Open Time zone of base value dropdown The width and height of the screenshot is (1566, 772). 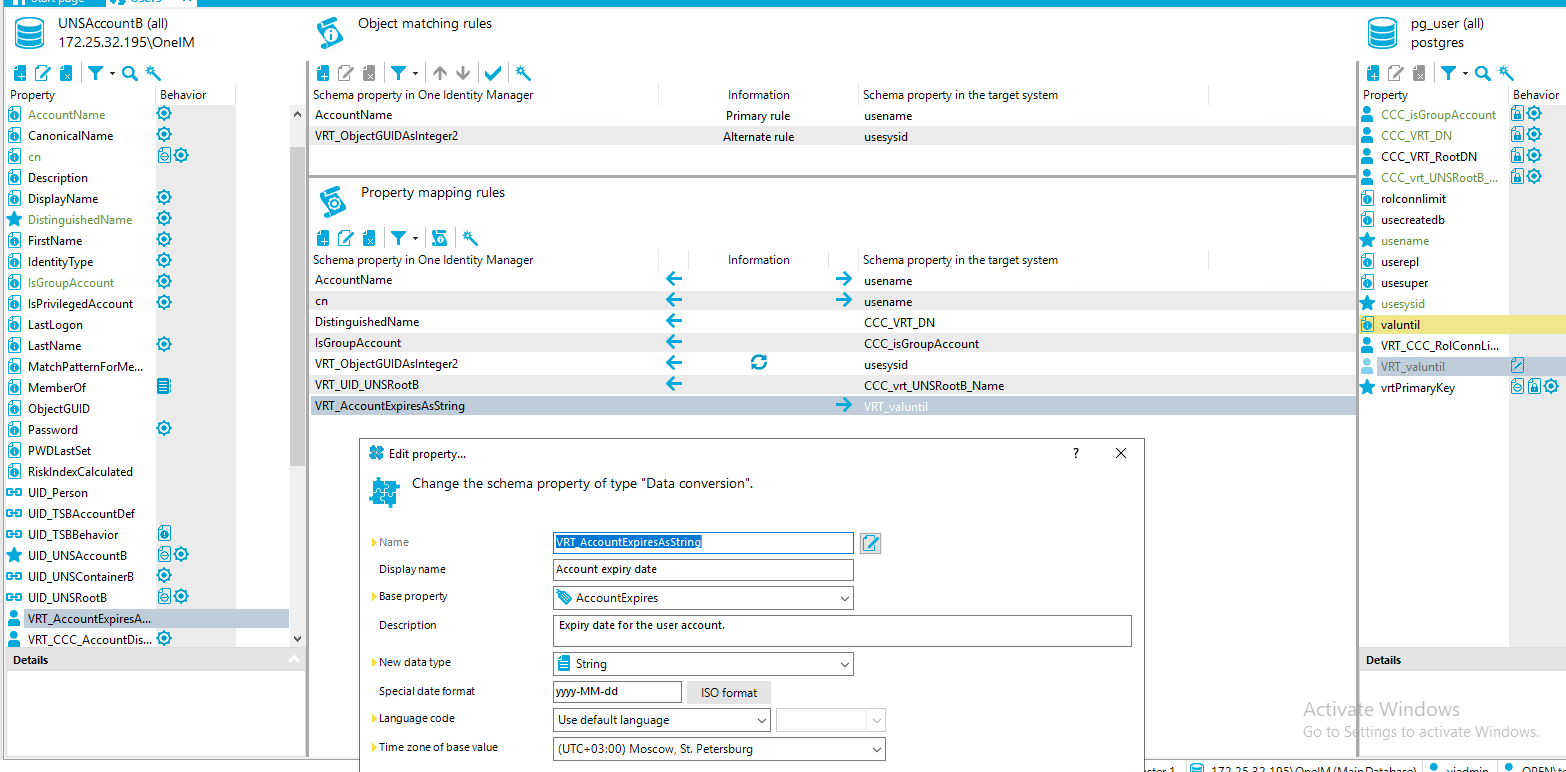[x=876, y=749]
